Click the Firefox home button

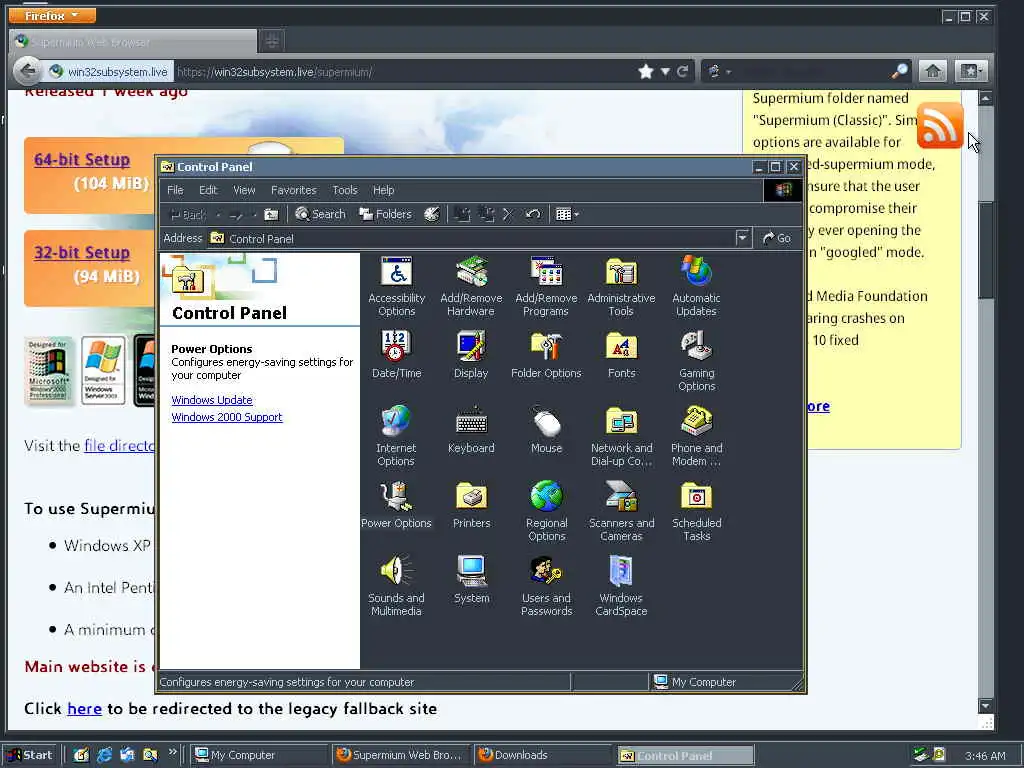coord(933,71)
